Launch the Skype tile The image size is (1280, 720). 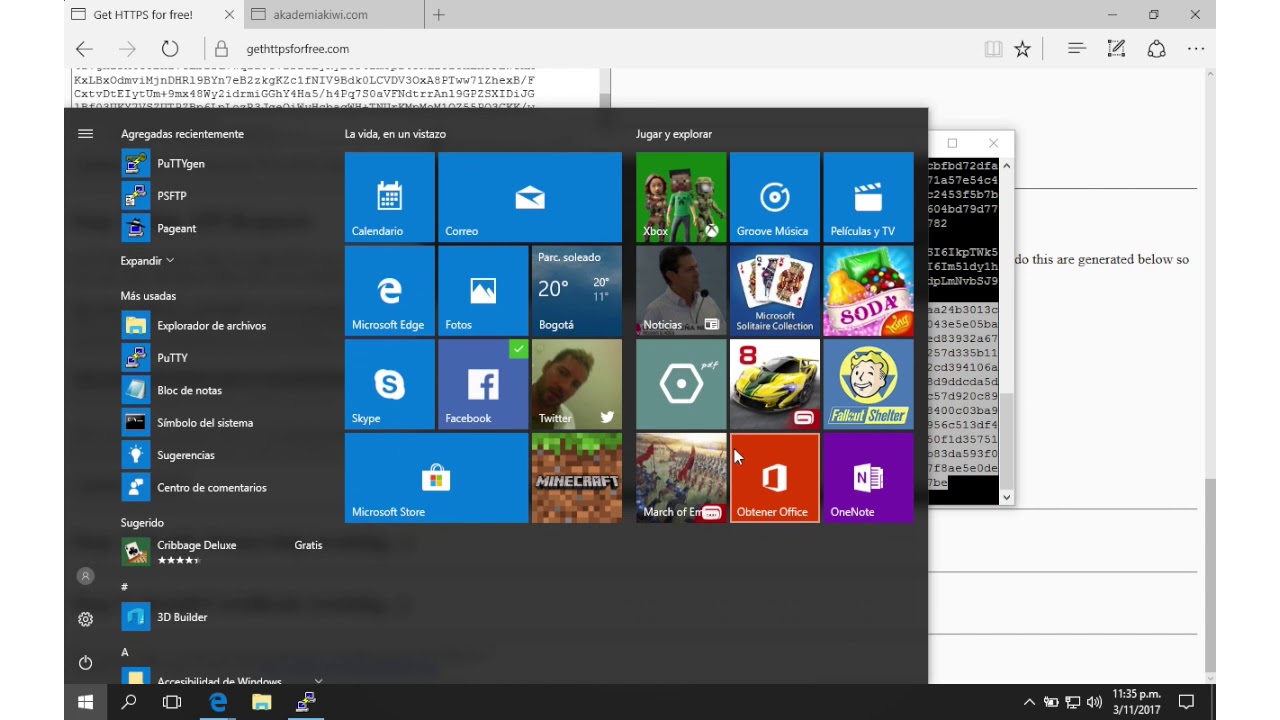389,385
